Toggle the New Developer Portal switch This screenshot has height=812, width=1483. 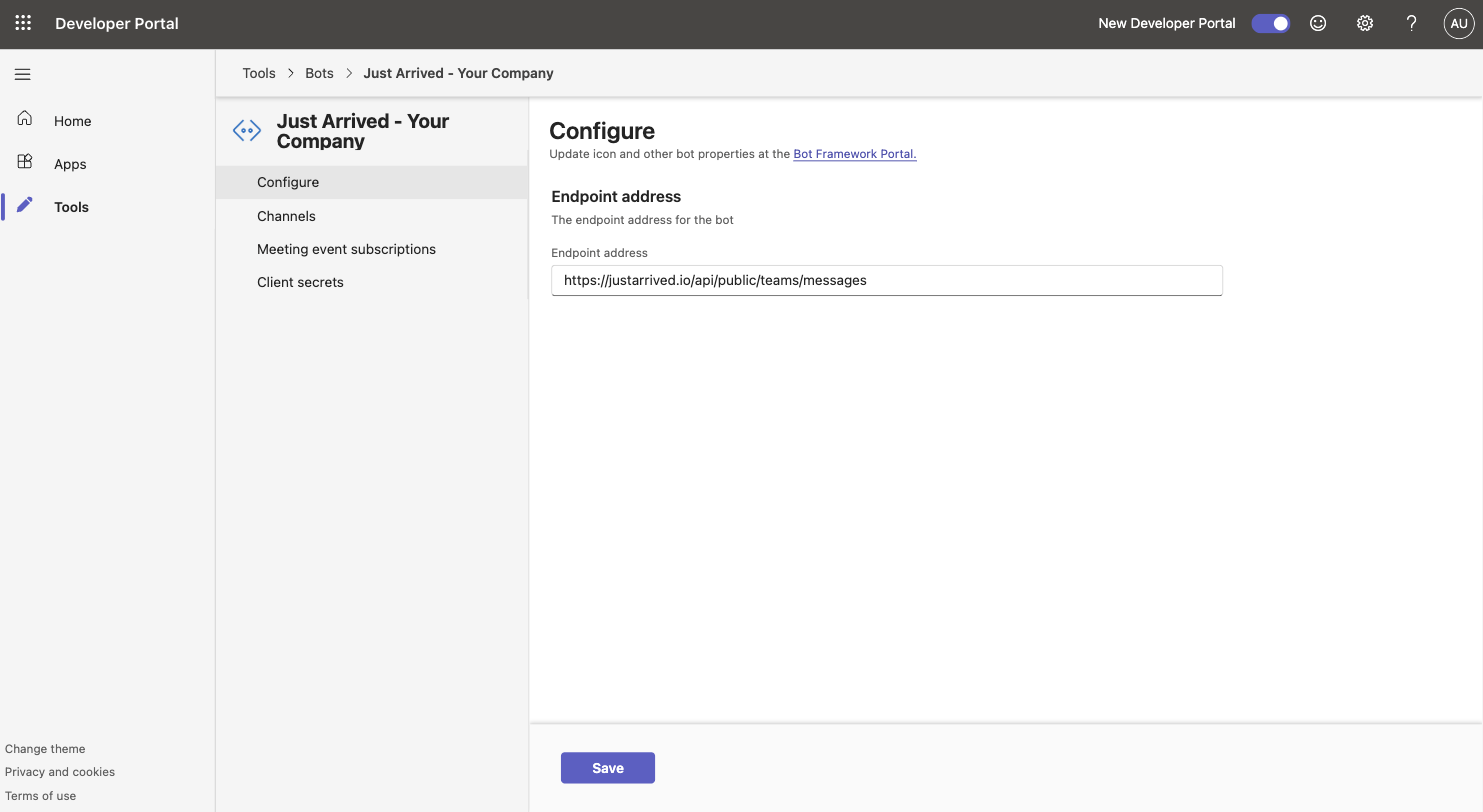pos(1271,23)
